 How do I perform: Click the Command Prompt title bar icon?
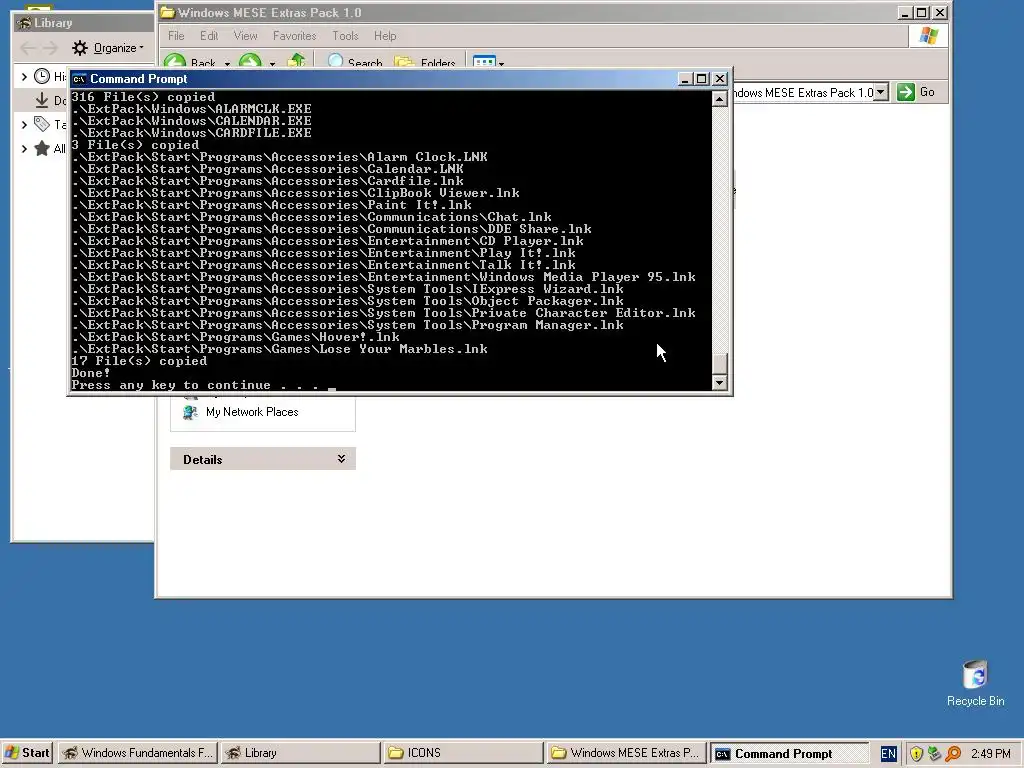pyautogui.click(x=79, y=79)
